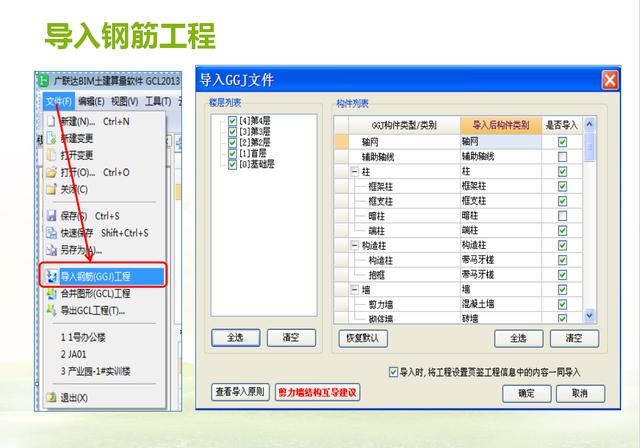The height and width of the screenshot is (448, 640).
Task: Click 轴网 cell in 导入后构件类别 column
Action: 501,142
